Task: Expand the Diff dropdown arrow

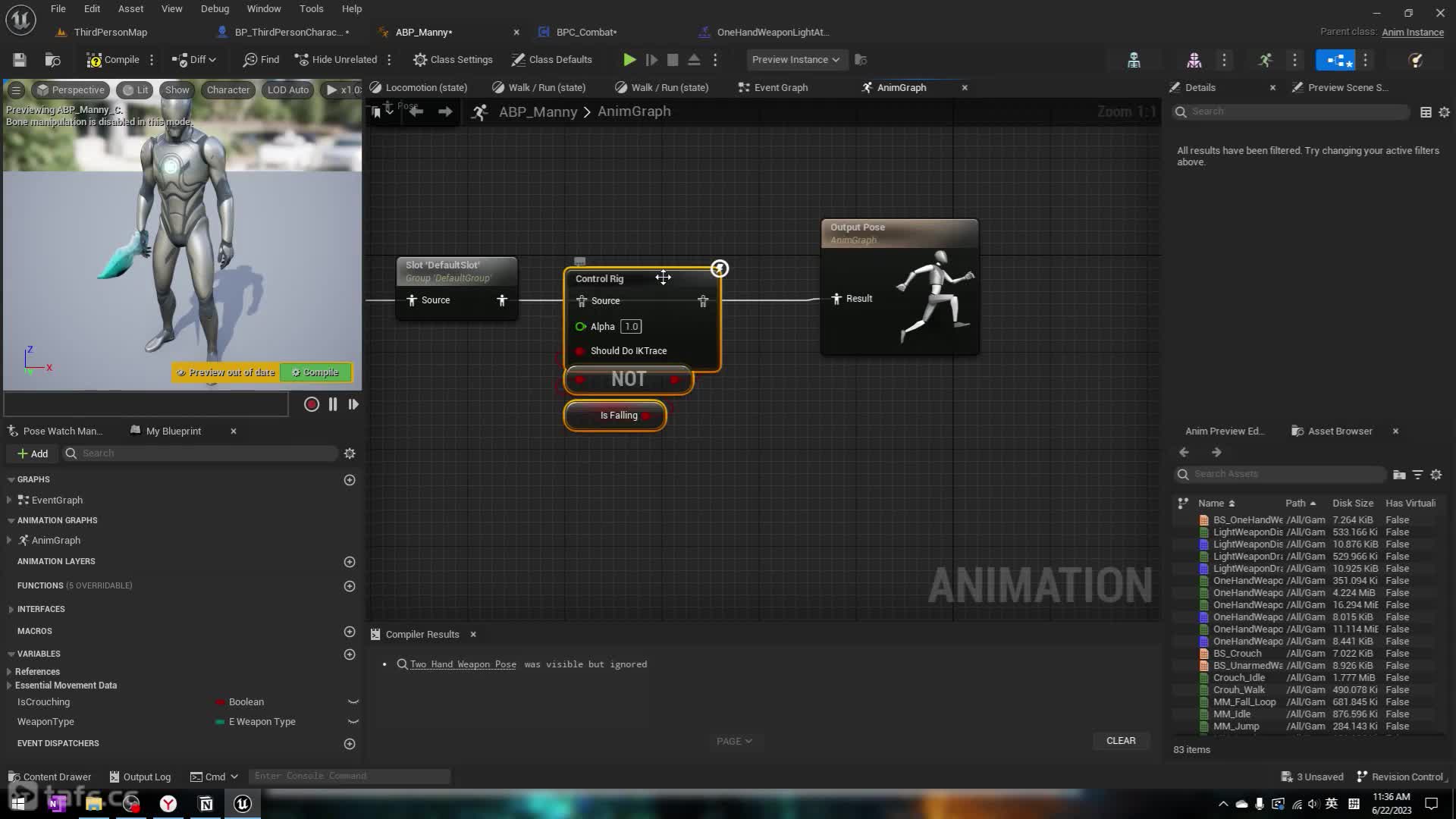Action: [x=212, y=60]
